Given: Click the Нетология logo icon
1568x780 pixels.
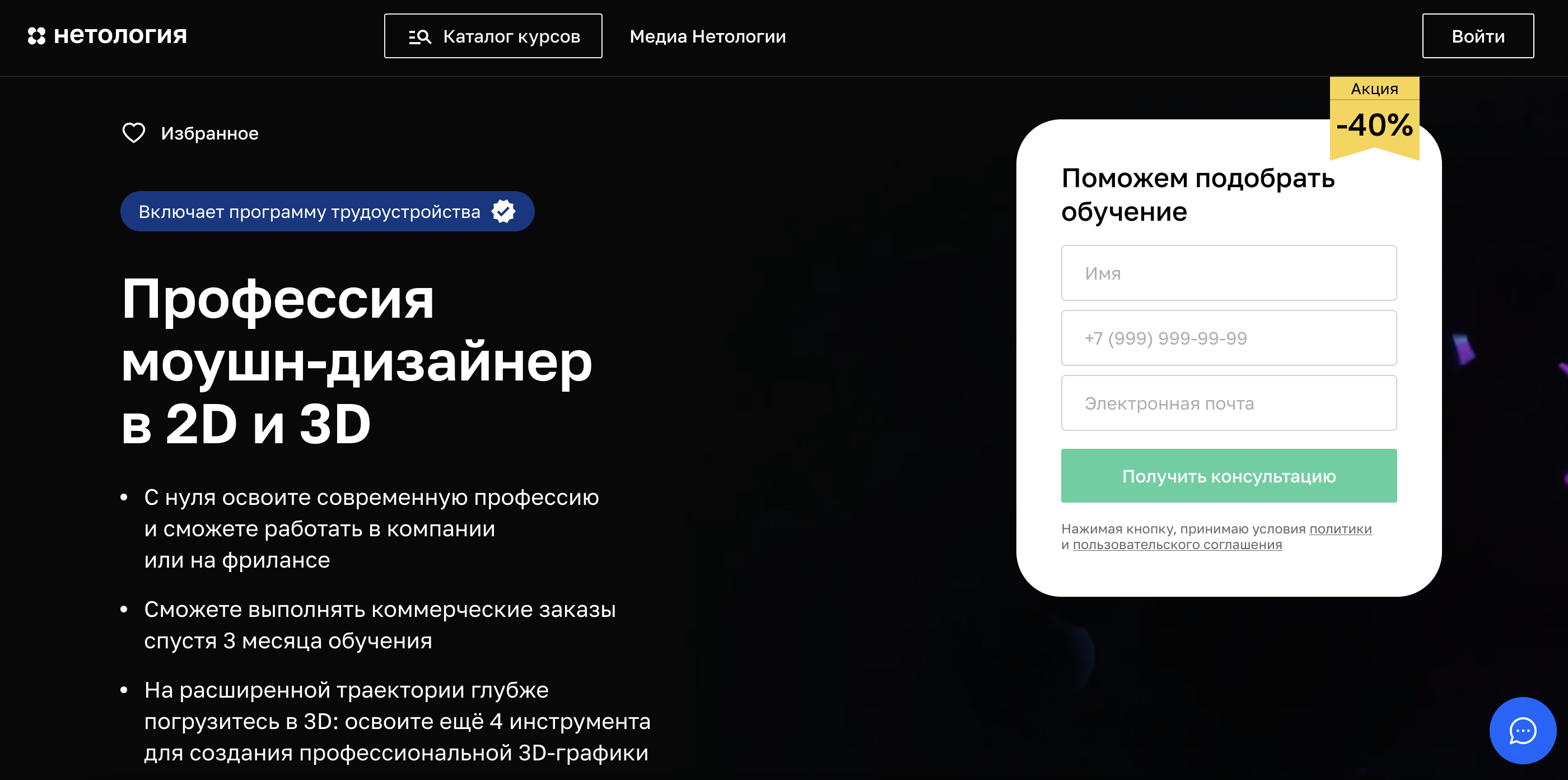Looking at the screenshot, I should pos(36,36).
